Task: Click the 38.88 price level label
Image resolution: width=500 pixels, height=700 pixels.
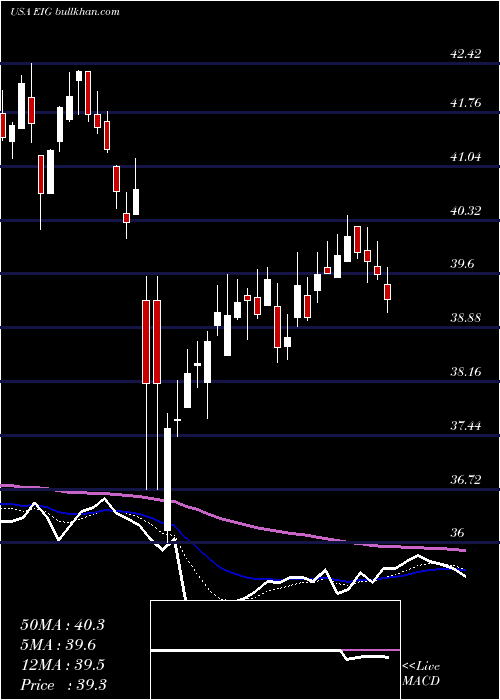Action: point(466,318)
